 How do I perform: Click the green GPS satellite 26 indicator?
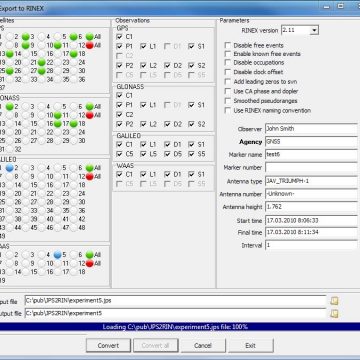tap(10, 71)
